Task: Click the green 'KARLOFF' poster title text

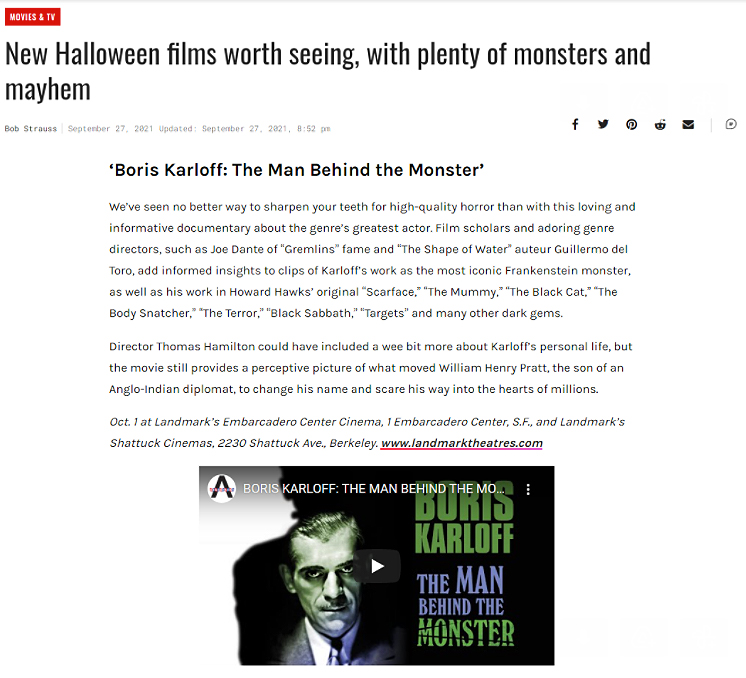Action: (x=464, y=538)
